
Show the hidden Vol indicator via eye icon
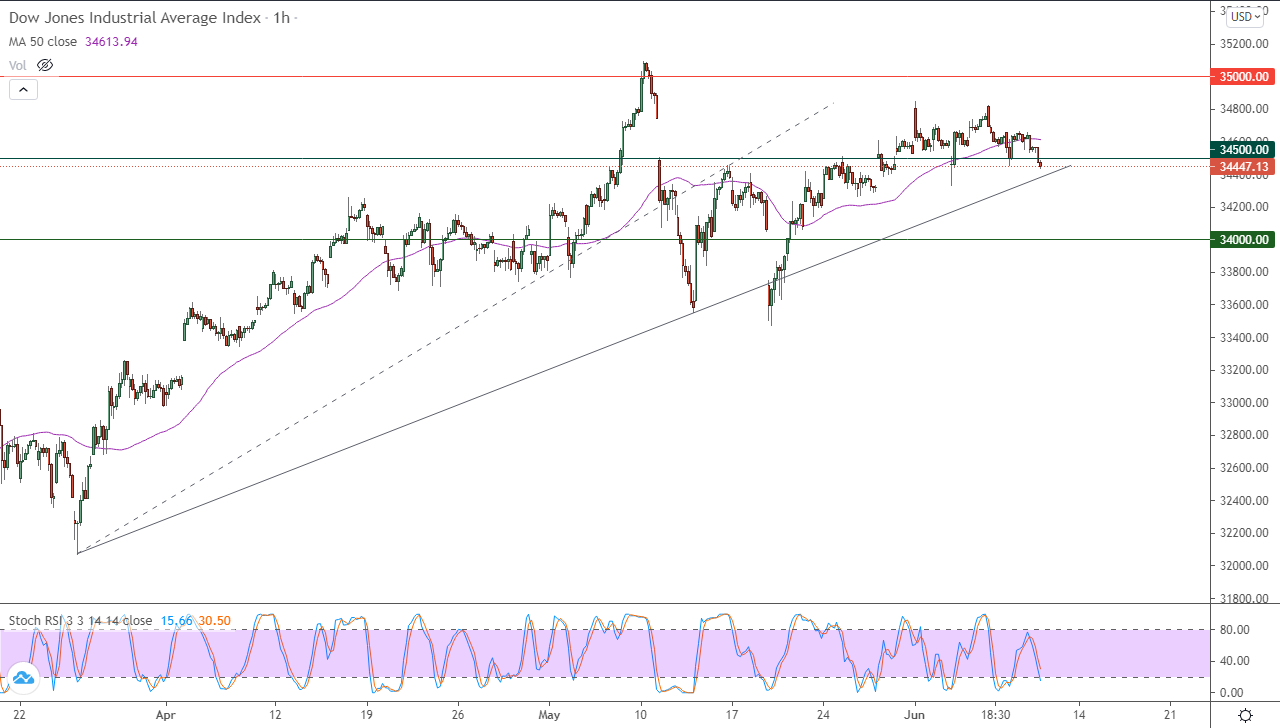coord(44,65)
